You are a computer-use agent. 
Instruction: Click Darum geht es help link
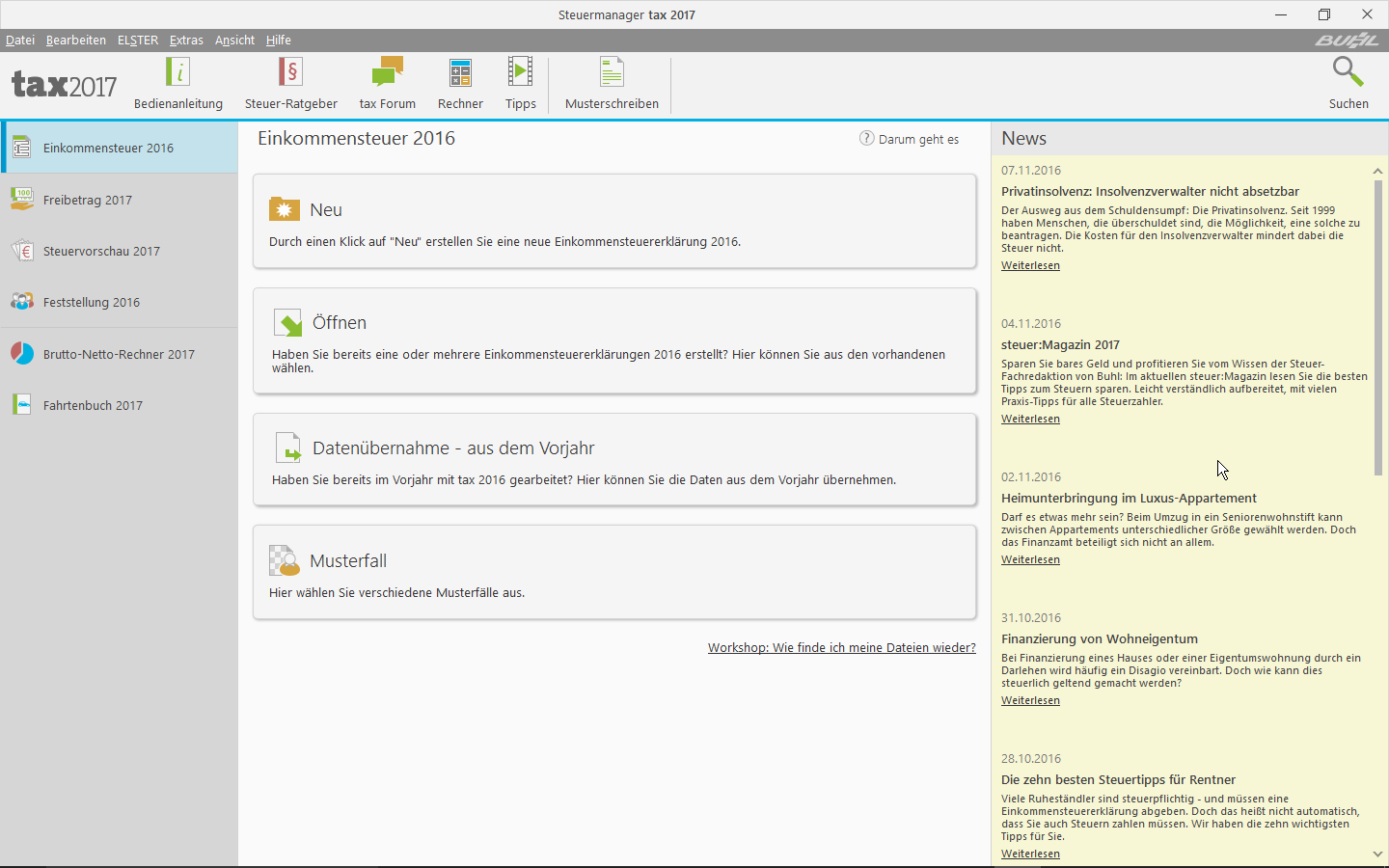click(x=918, y=139)
